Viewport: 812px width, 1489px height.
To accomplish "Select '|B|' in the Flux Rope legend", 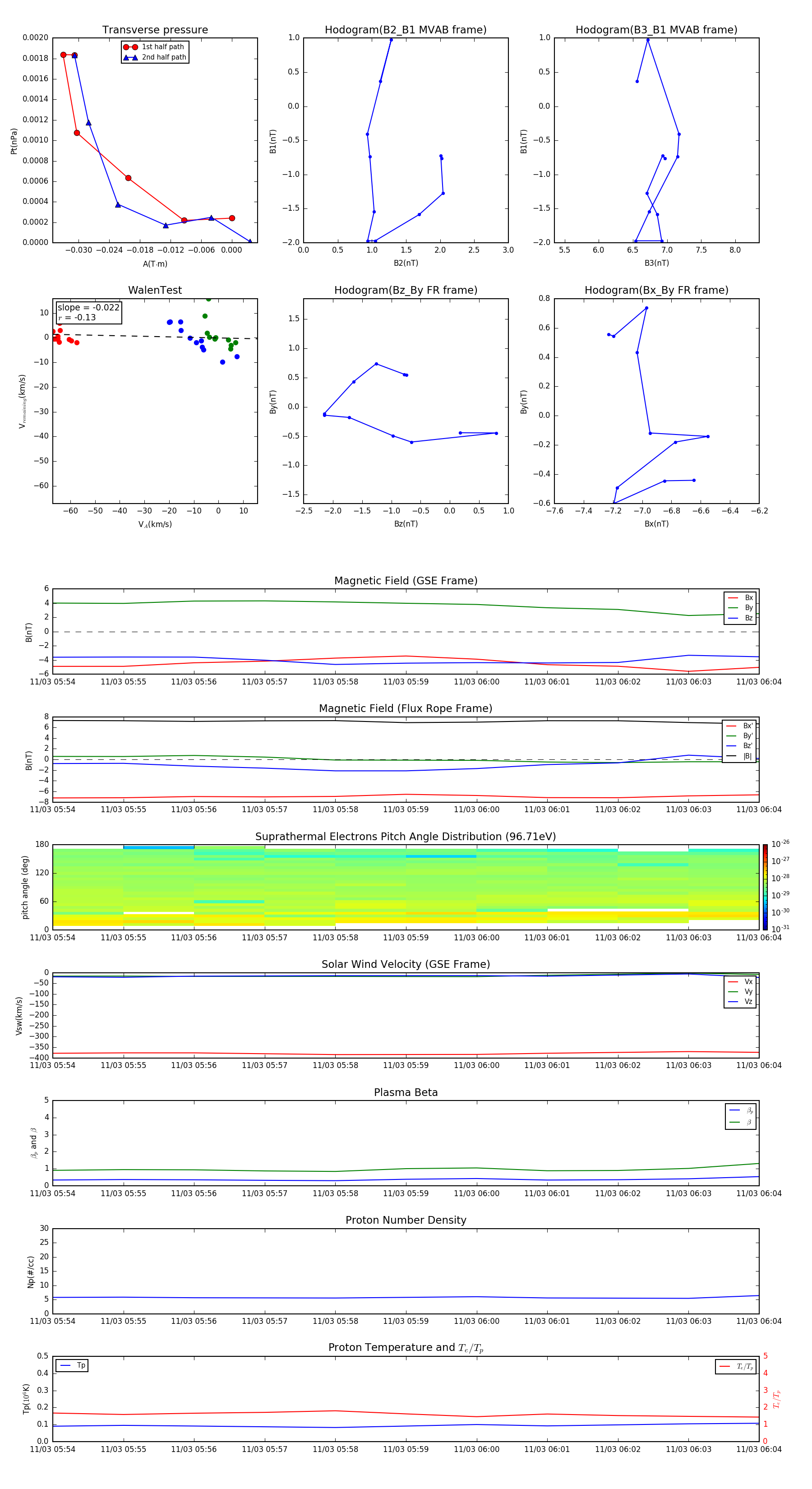I will (740, 756).
